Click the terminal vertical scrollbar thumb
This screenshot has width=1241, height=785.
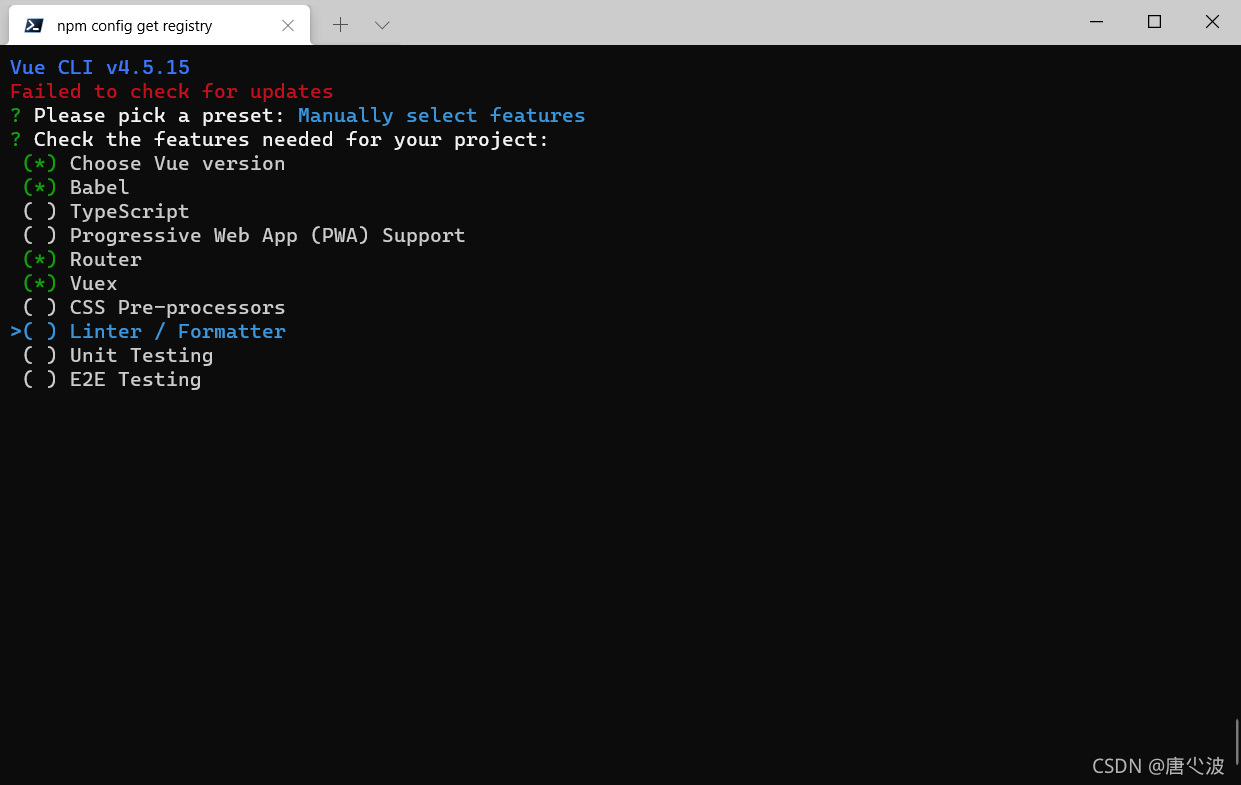[x=1236, y=741]
